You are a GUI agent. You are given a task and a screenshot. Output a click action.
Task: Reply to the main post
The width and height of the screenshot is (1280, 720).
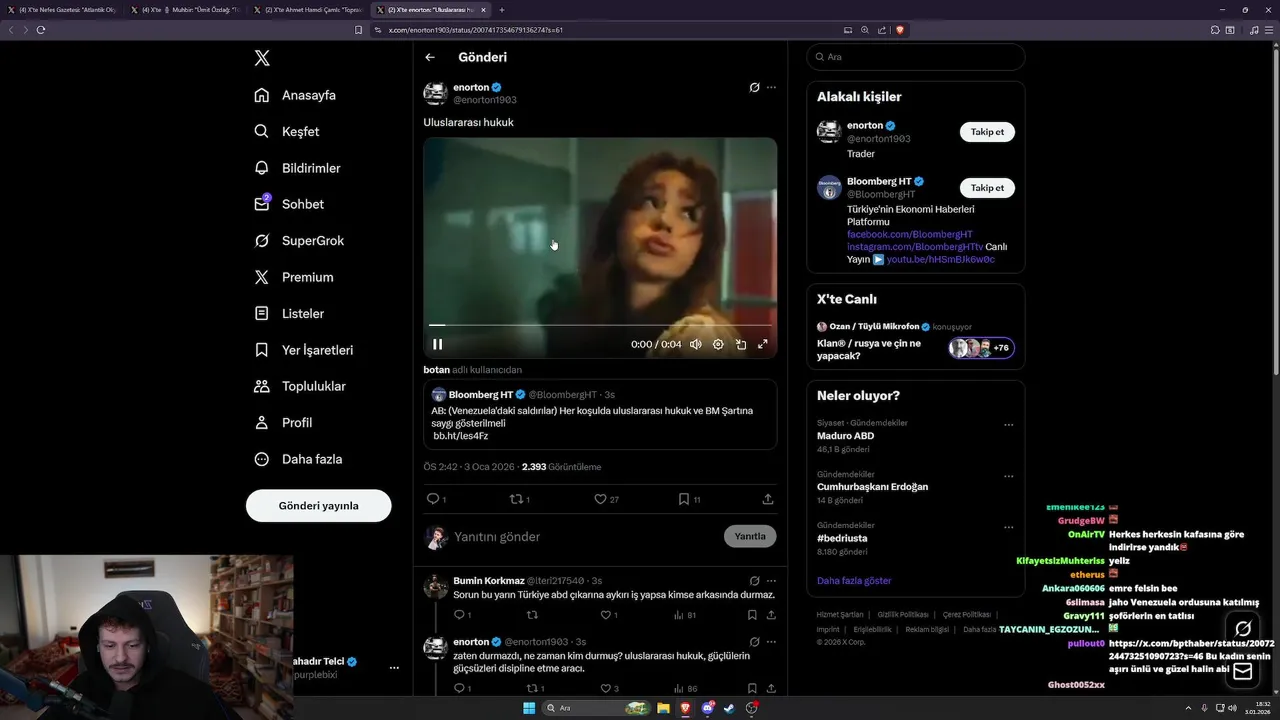pyautogui.click(x=435, y=499)
